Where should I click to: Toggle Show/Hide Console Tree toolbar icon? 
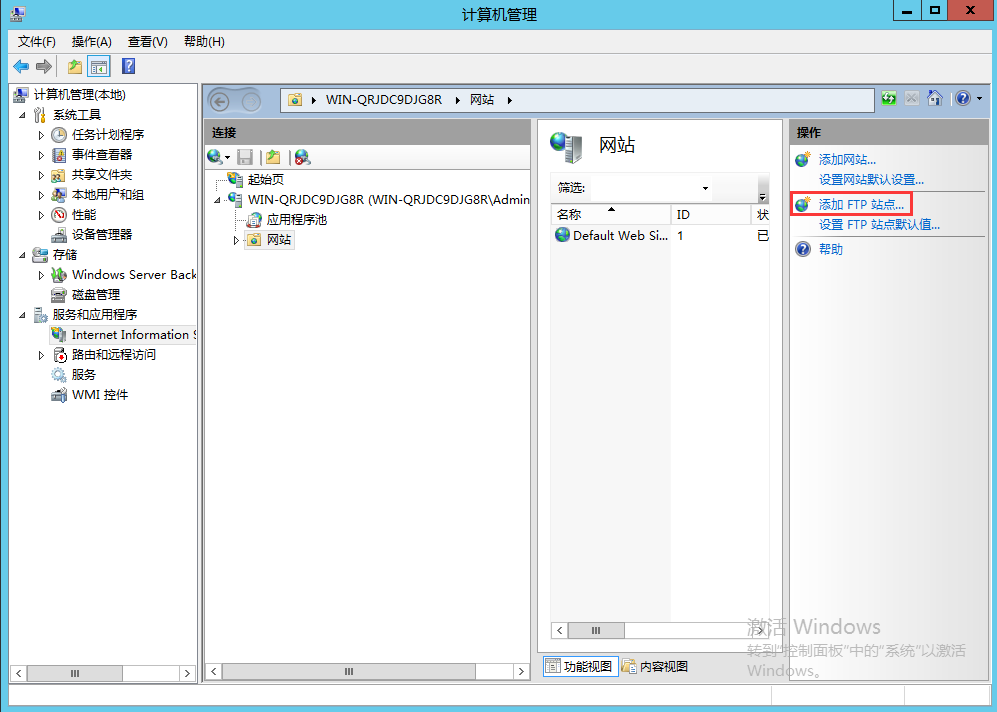[x=99, y=66]
